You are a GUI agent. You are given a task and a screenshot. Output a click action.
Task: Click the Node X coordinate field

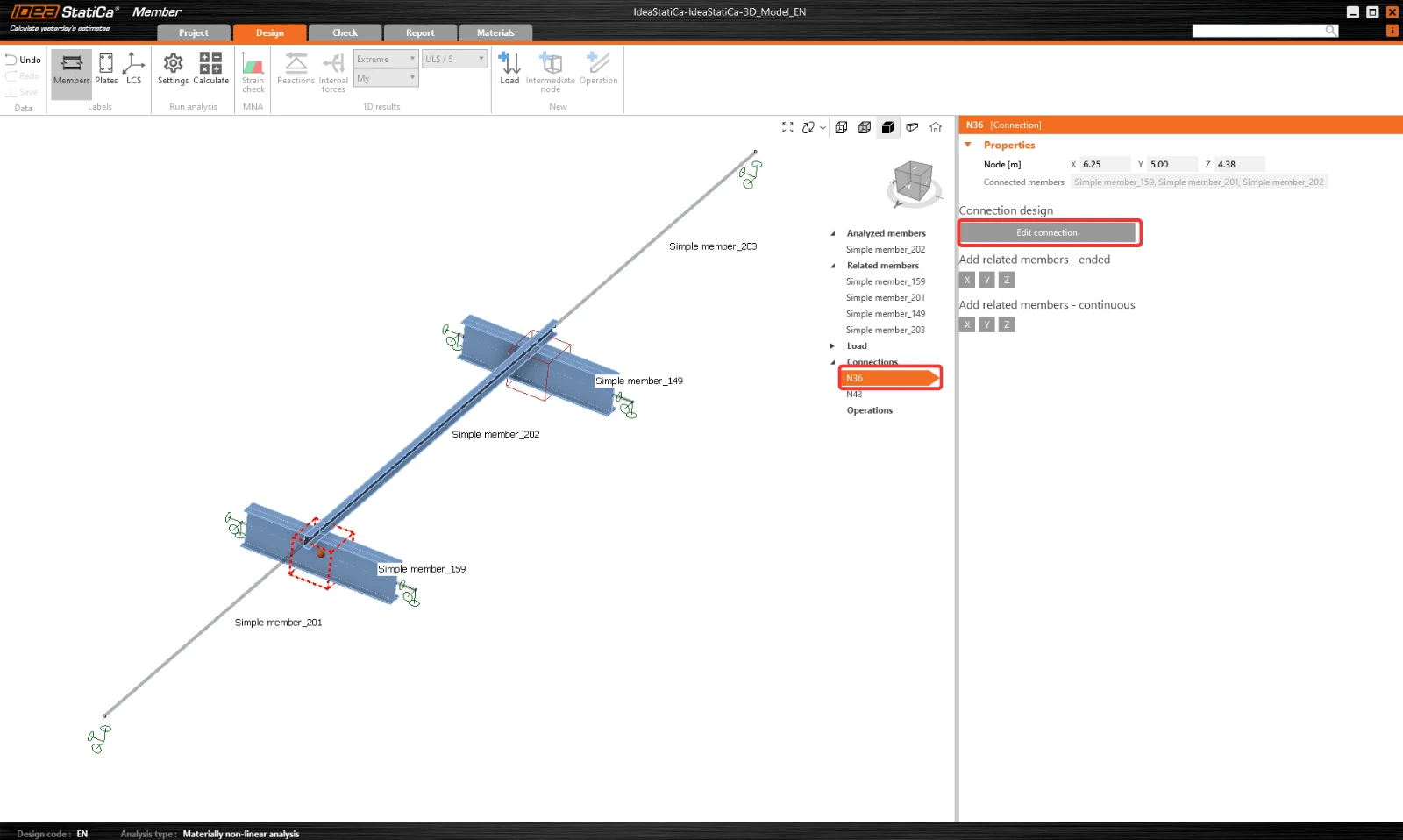[1105, 164]
